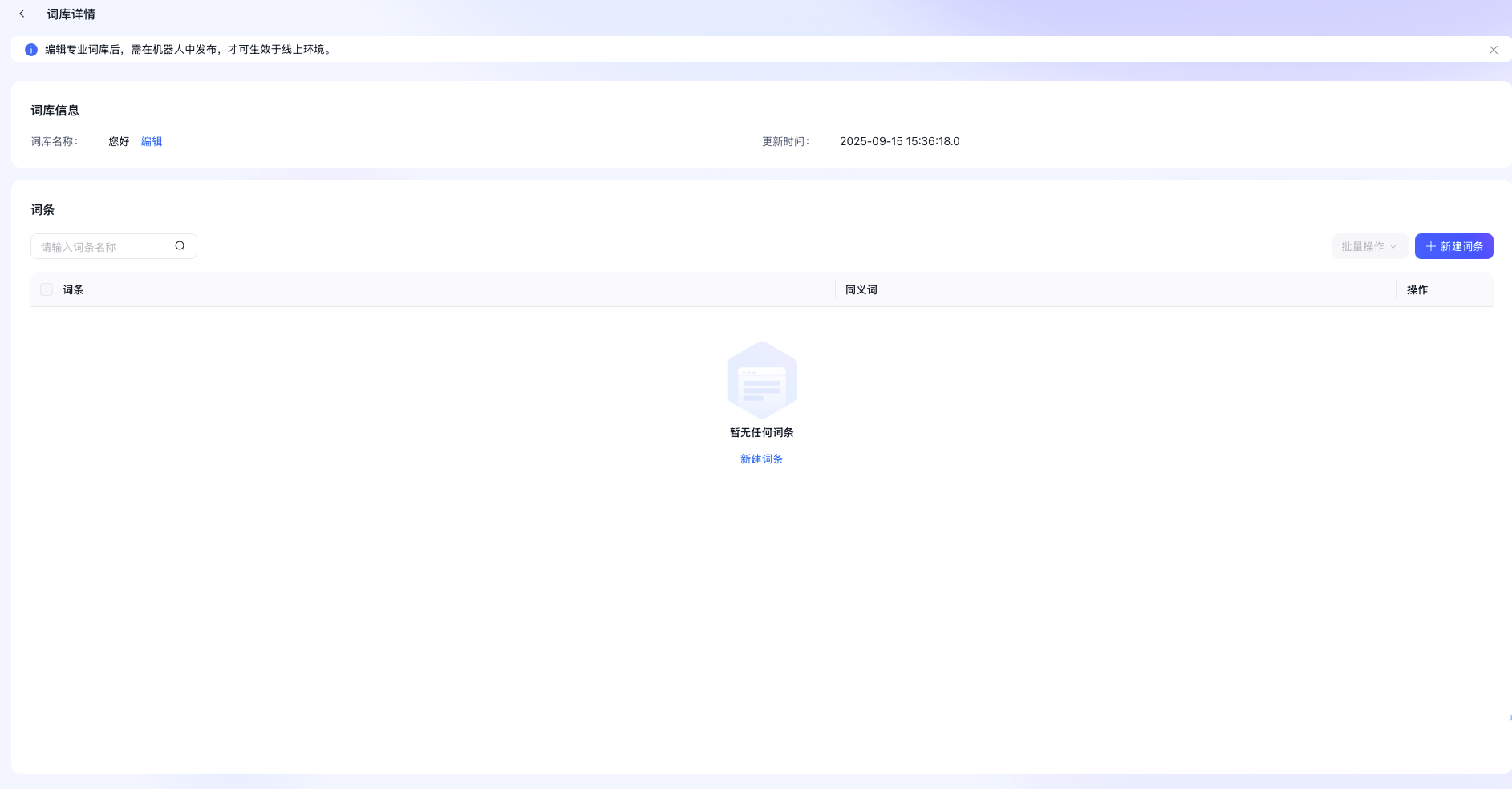Click the 新建词条 link under the empty message
Viewport: 1512px width, 789px height.
point(761,459)
